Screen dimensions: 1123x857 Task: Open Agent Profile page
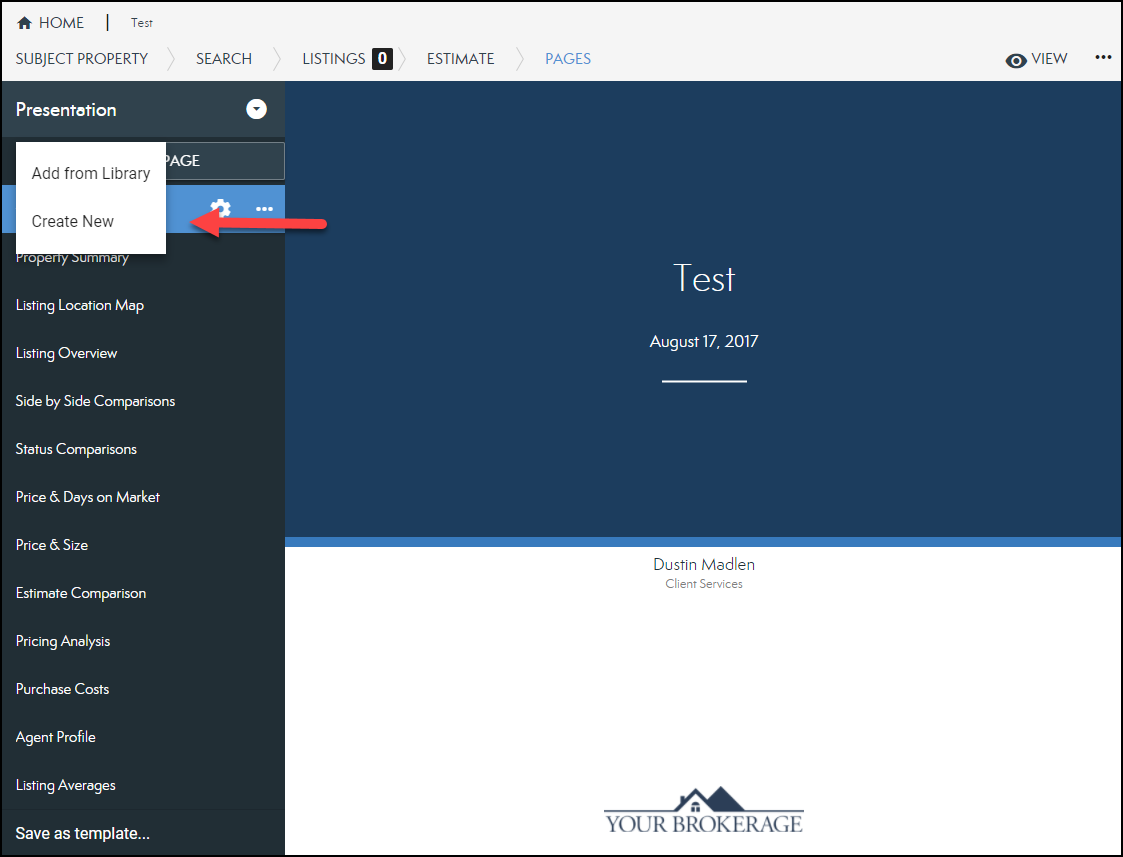(56, 737)
